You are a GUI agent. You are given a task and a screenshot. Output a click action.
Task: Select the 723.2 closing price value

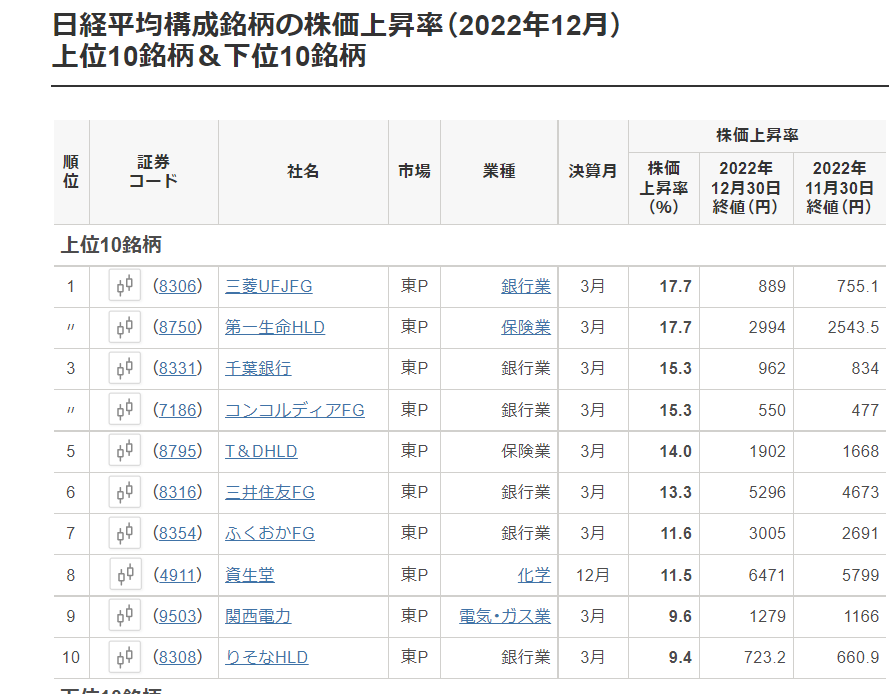[x=765, y=657]
